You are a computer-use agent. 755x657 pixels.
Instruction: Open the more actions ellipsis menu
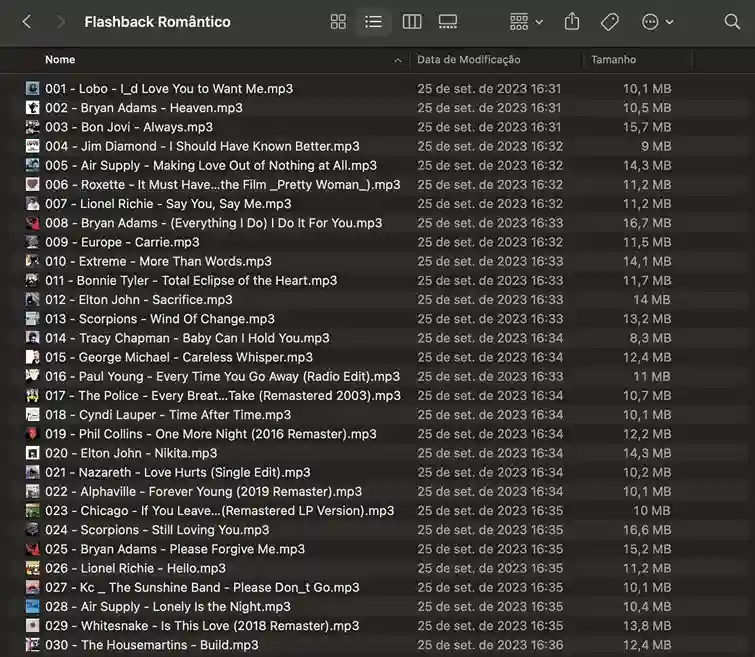pyautogui.click(x=657, y=22)
